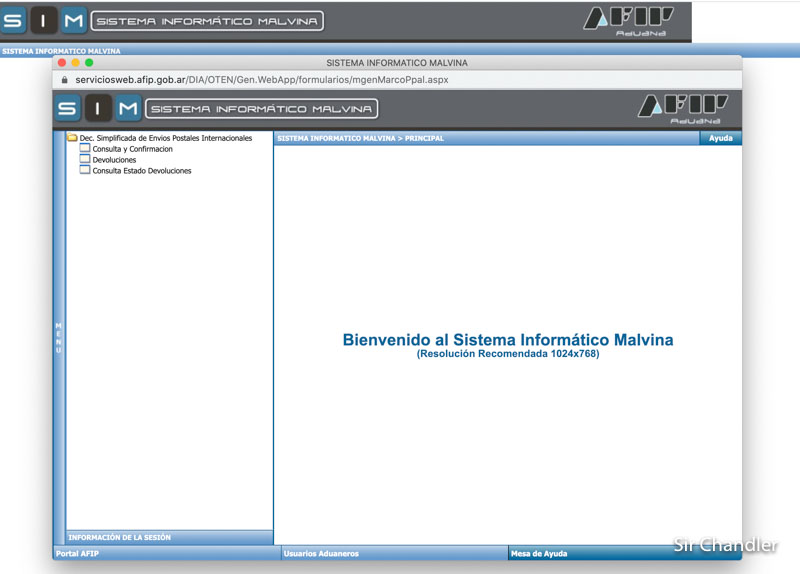Click the Resolución Recomendada 1024x768 text
This screenshot has height=574, width=800.
pos(508,354)
